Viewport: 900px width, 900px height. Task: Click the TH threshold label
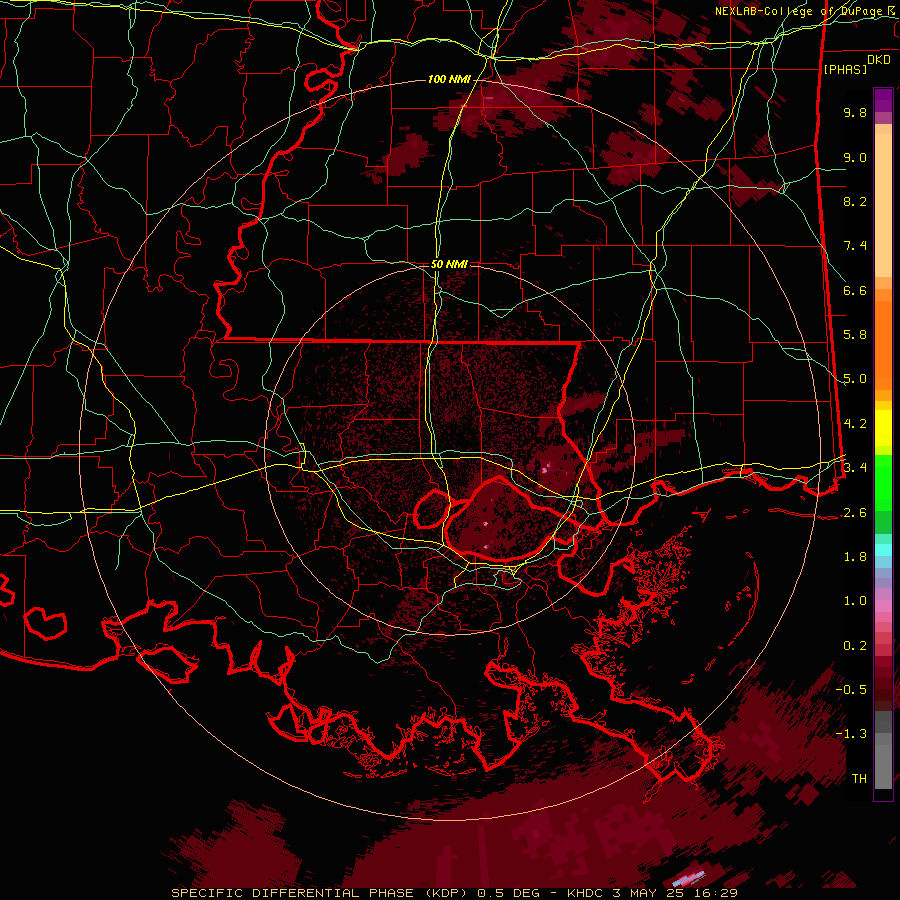pos(859,779)
